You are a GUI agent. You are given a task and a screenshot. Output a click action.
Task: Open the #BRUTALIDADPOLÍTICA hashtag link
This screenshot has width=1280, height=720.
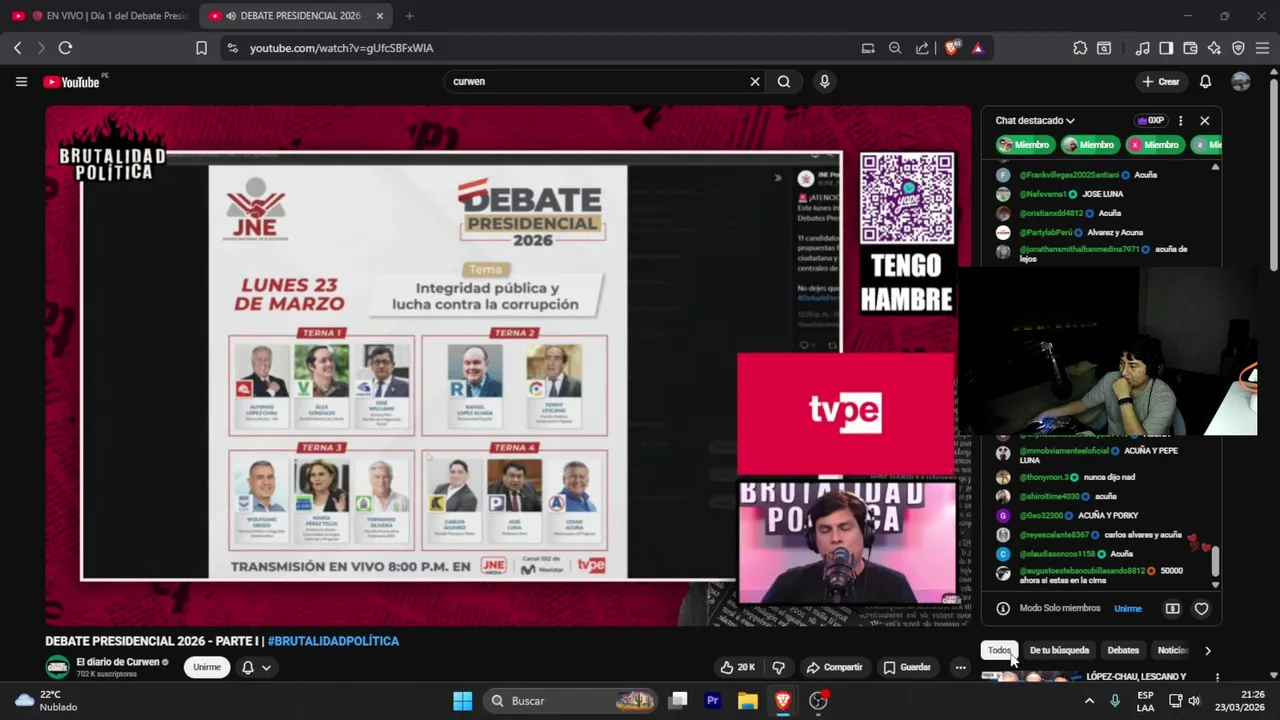click(333, 641)
